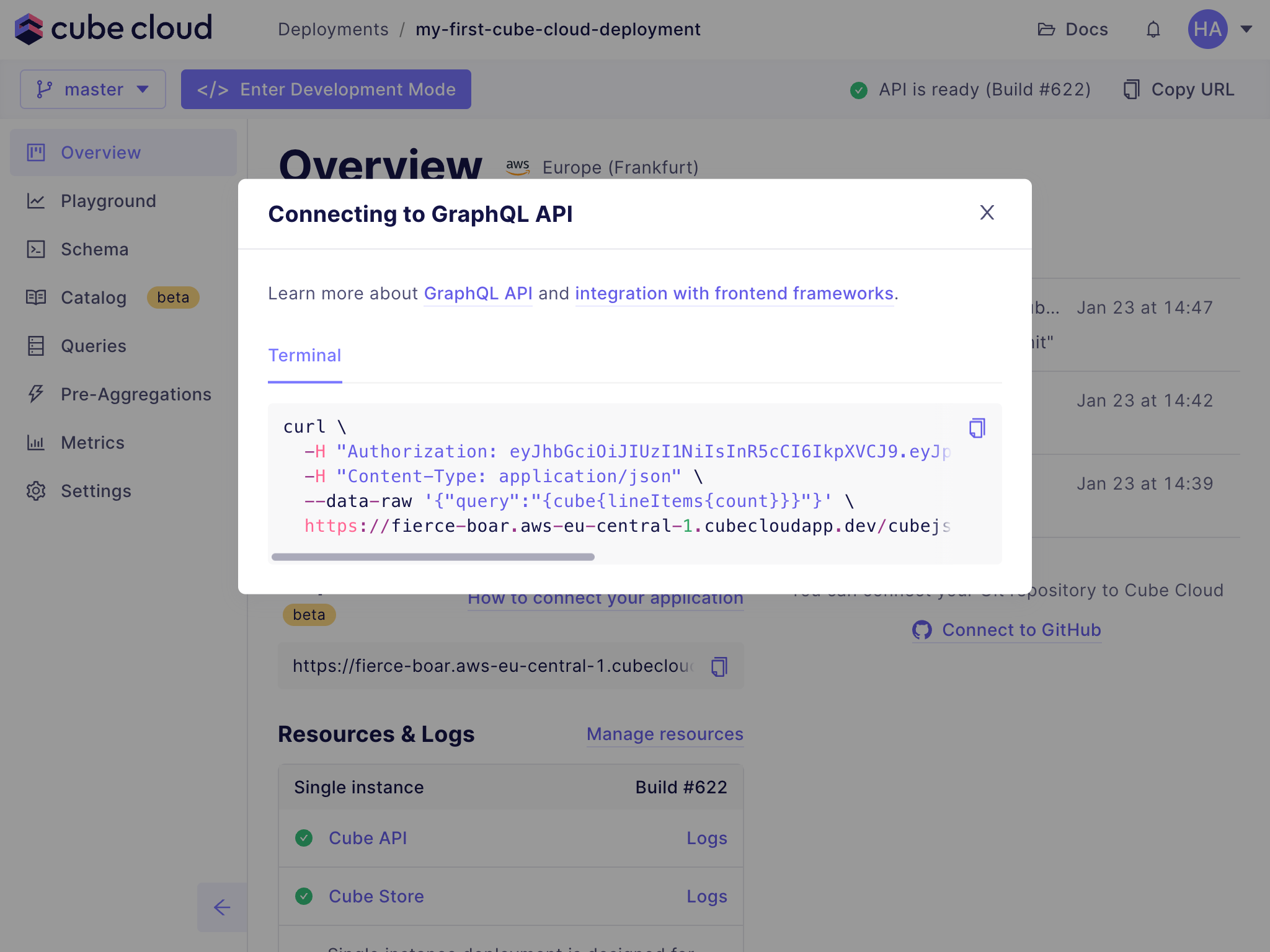1270x952 pixels.
Task: Collapse the sidebar with the arrow button
Action: point(222,907)
